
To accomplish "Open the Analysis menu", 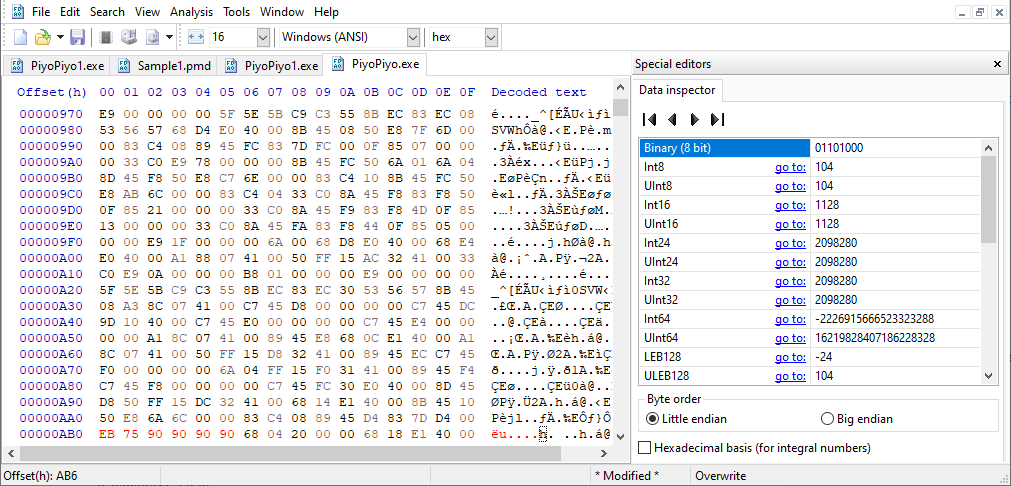I will pyautogui.click(x=191, y=12).
